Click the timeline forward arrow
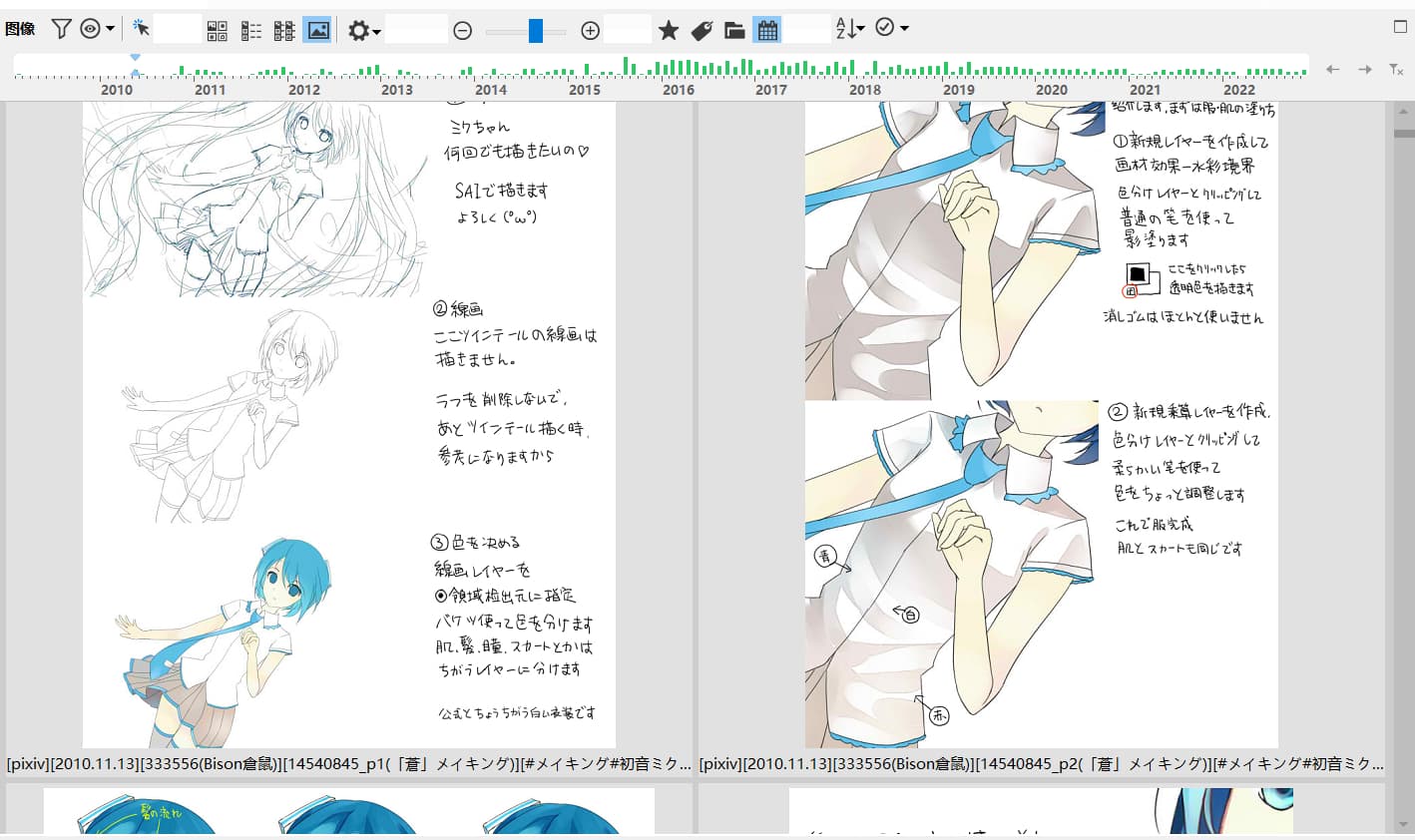 point(1364,69)
